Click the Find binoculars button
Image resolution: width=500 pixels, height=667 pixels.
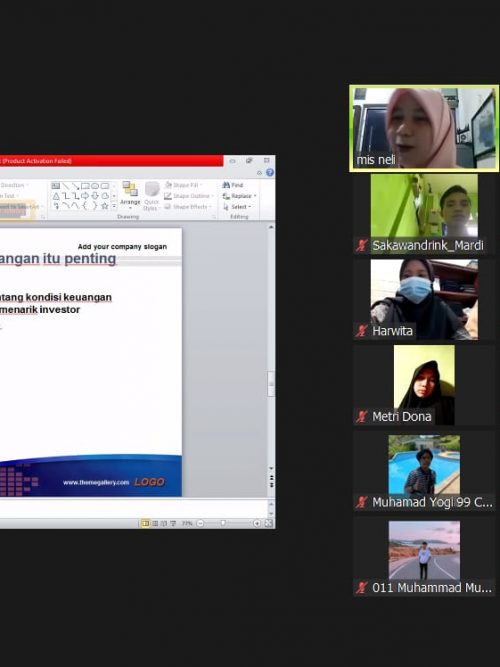[x=233, y=185]
